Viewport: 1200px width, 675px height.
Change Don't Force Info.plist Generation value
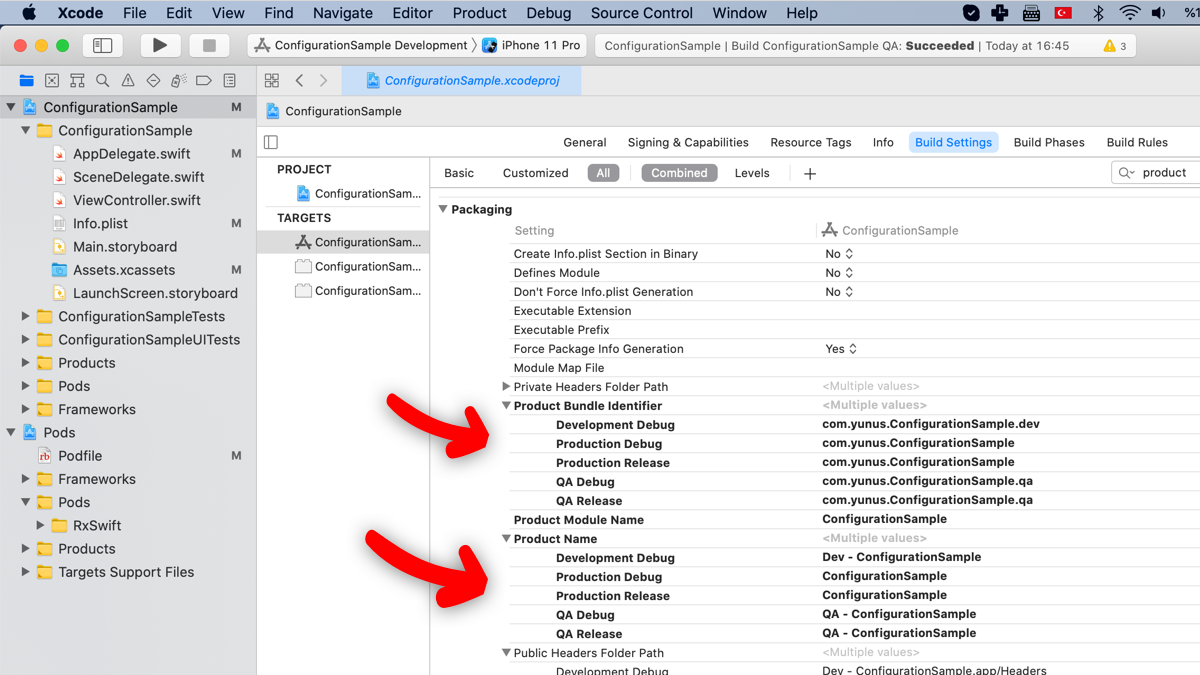839,292
